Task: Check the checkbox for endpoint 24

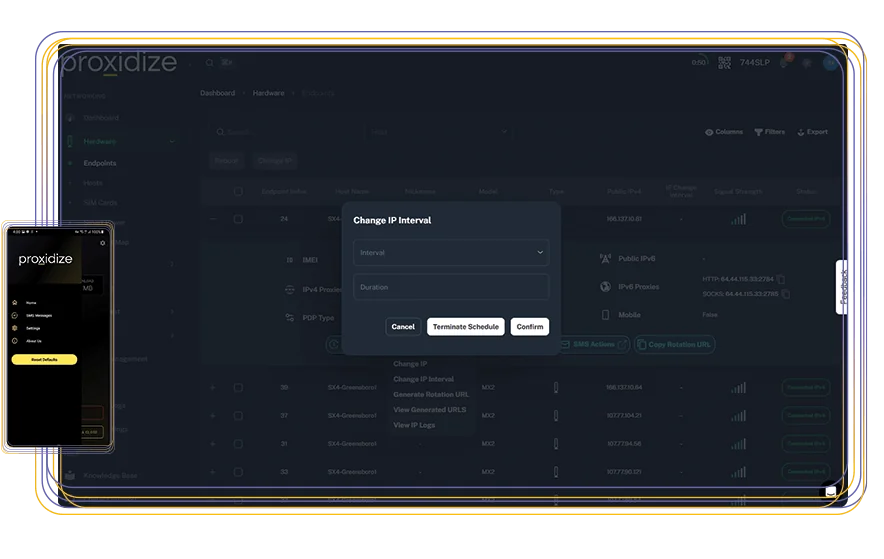Action: [x=238, y=219]
